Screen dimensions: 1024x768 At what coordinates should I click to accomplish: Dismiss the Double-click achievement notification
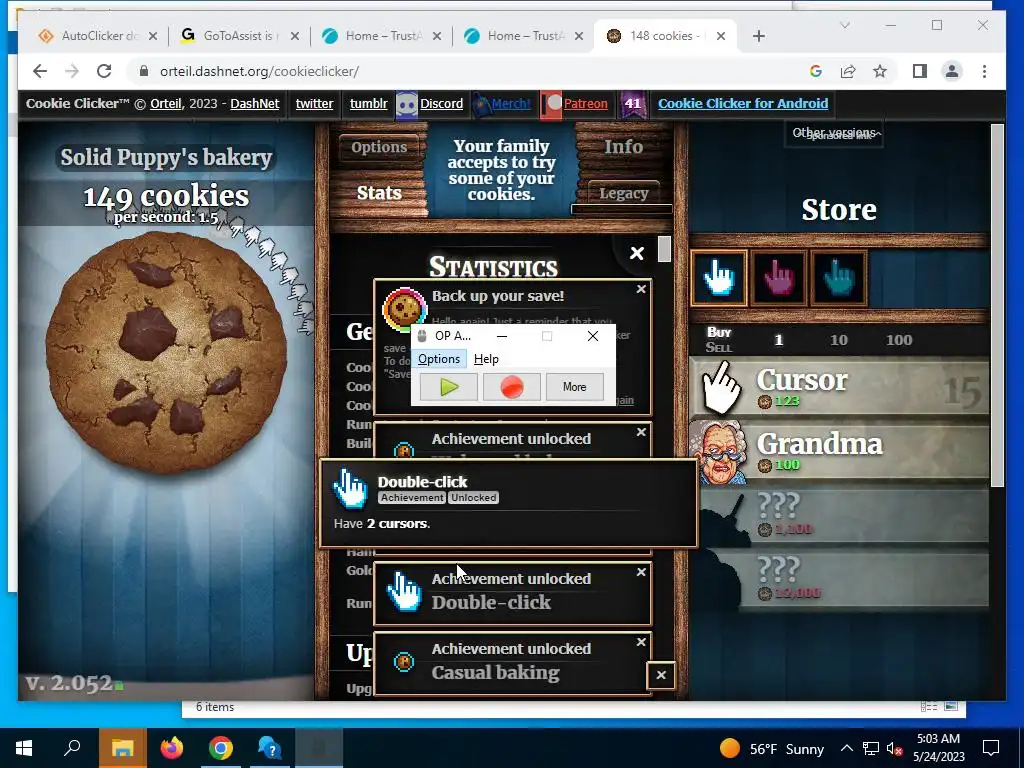click(641, 571)
